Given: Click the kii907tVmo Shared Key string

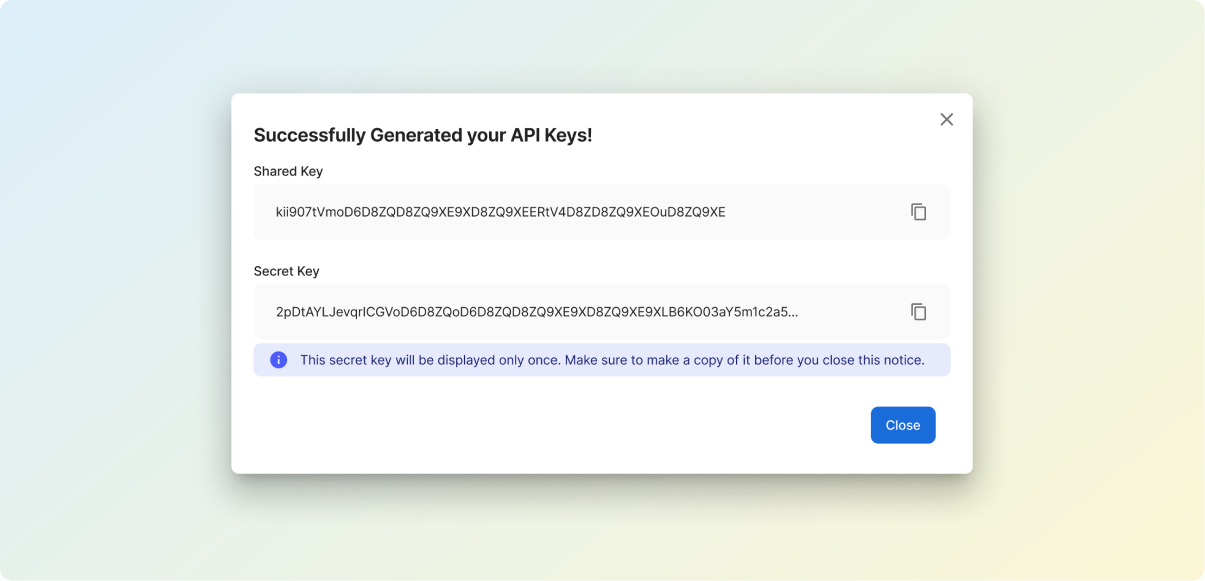Looking at the screenshot, I should coord(500,211).
